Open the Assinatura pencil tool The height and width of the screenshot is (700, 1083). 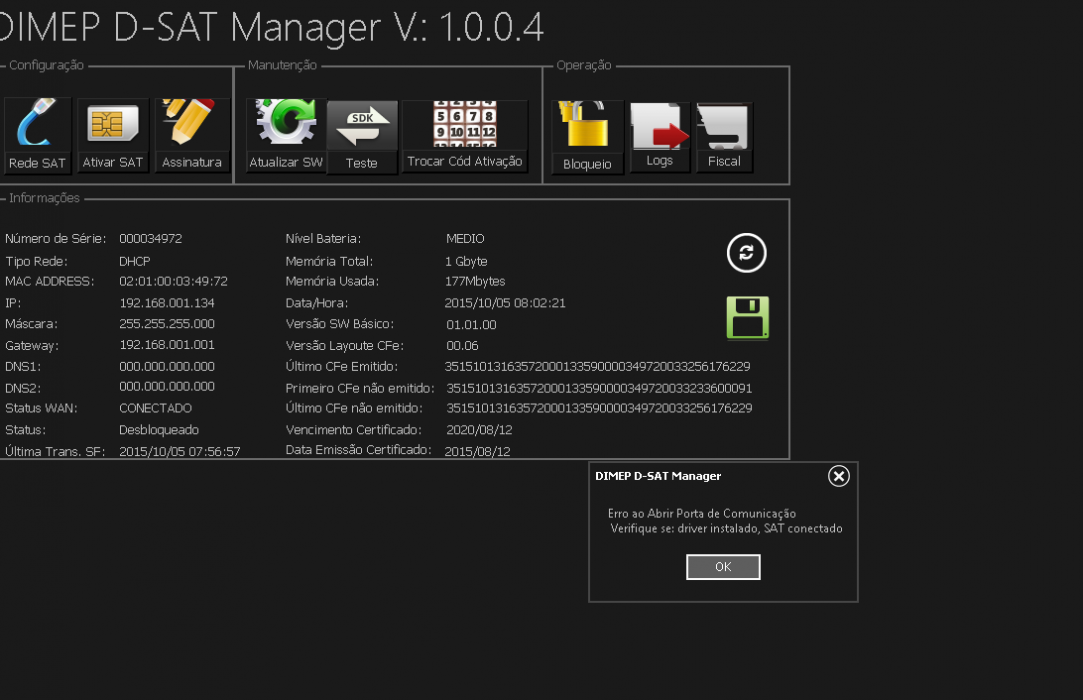coord(192,135)
